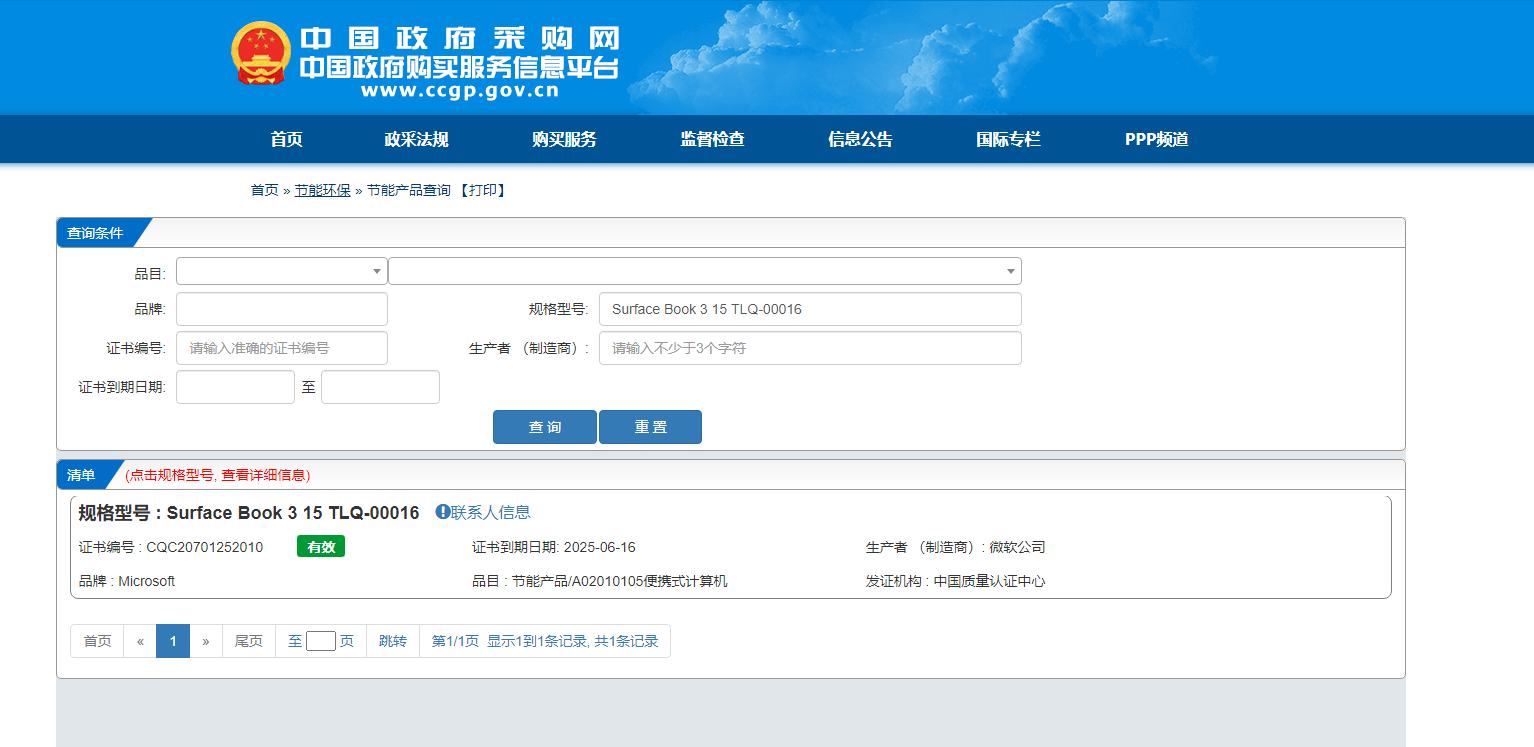Screen dimensions: 1534x747
Task: Jump to last page with 尾页
Action: pyautogui.click(x=249, y=641)
